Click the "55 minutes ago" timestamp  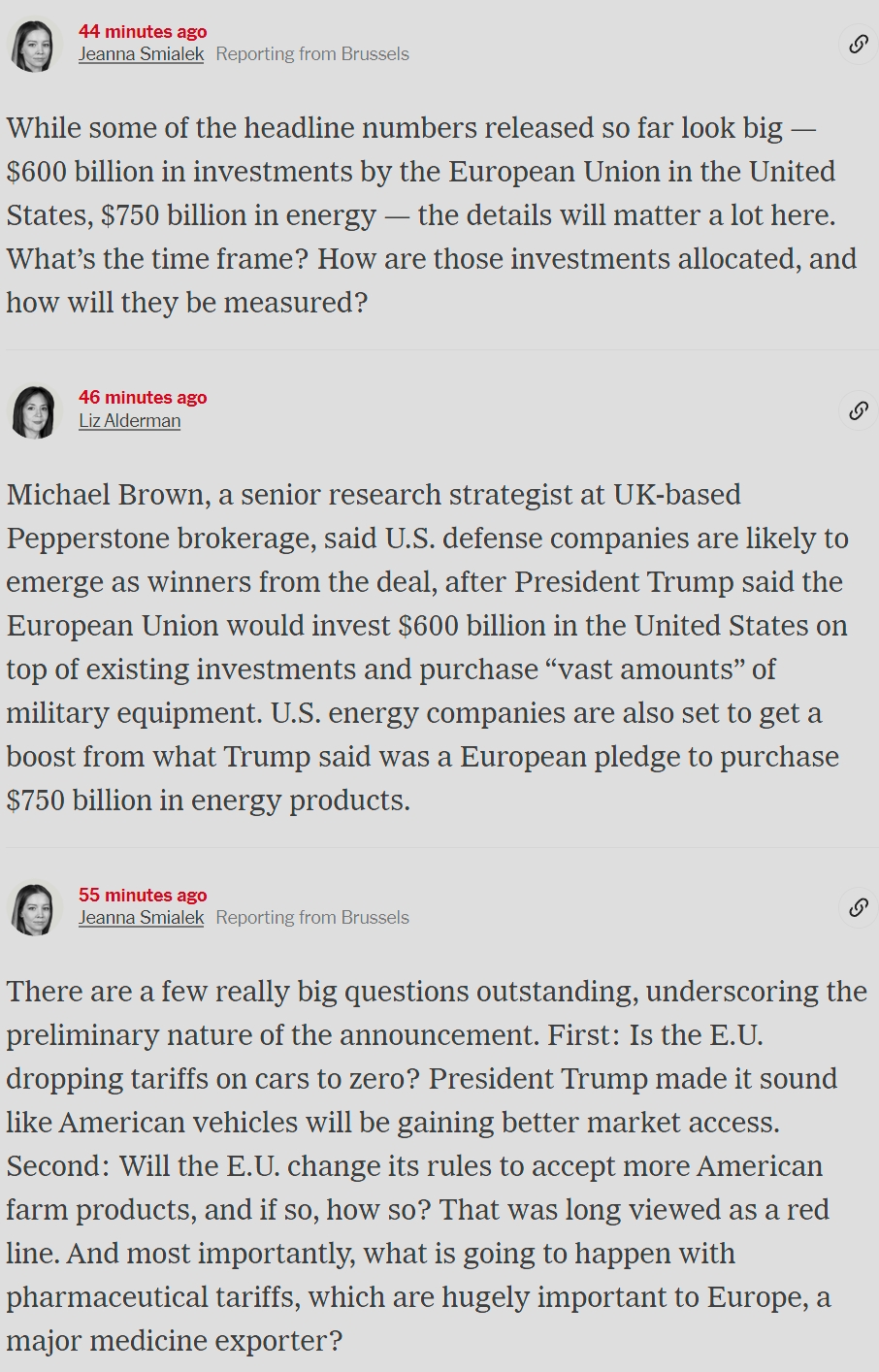[x=143, y=896]
